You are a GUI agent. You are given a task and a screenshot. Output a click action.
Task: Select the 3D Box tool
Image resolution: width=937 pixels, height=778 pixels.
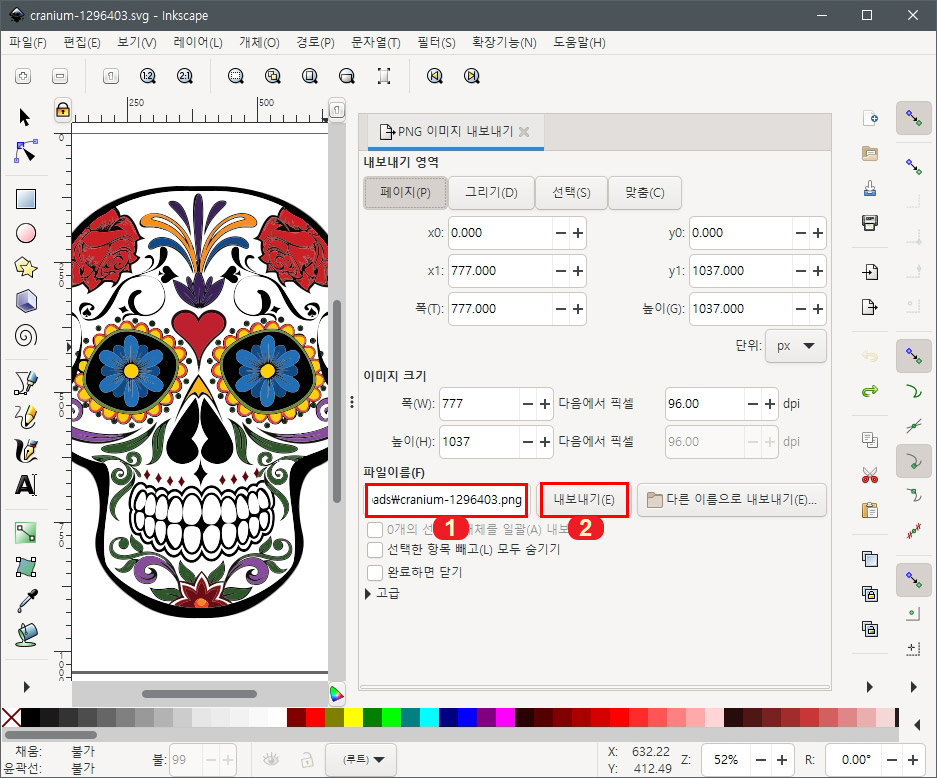[x=26, y=301]
